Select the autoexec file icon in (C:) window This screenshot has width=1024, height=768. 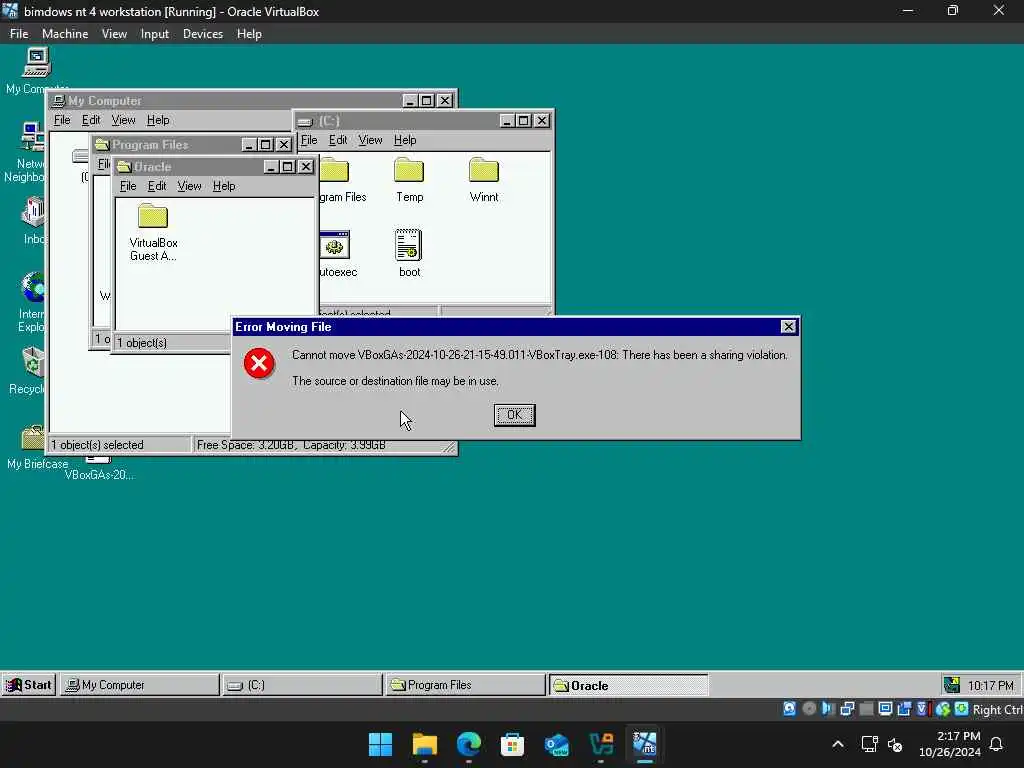click(335, 246)
